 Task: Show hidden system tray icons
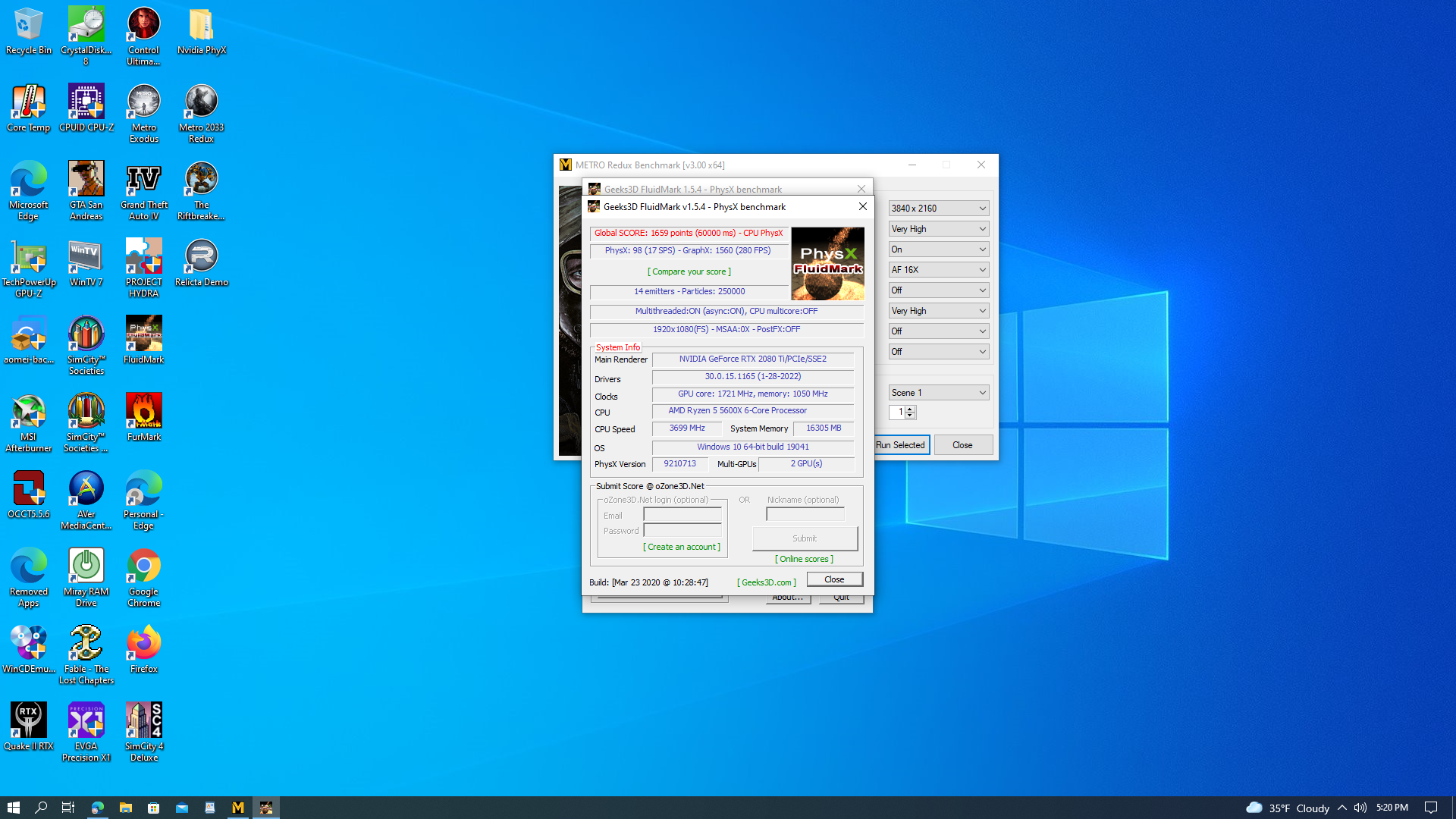tap(1342, 808)
